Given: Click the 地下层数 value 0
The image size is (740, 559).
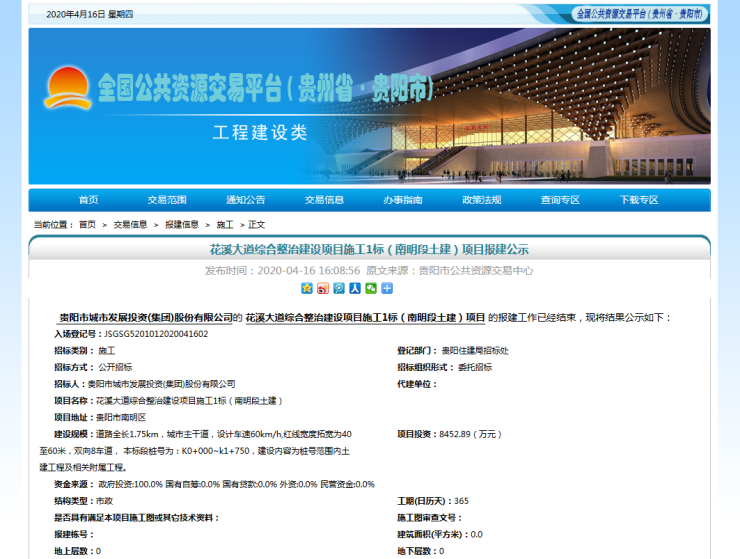Looking at the screenshot, I should (x=442, y=551).
